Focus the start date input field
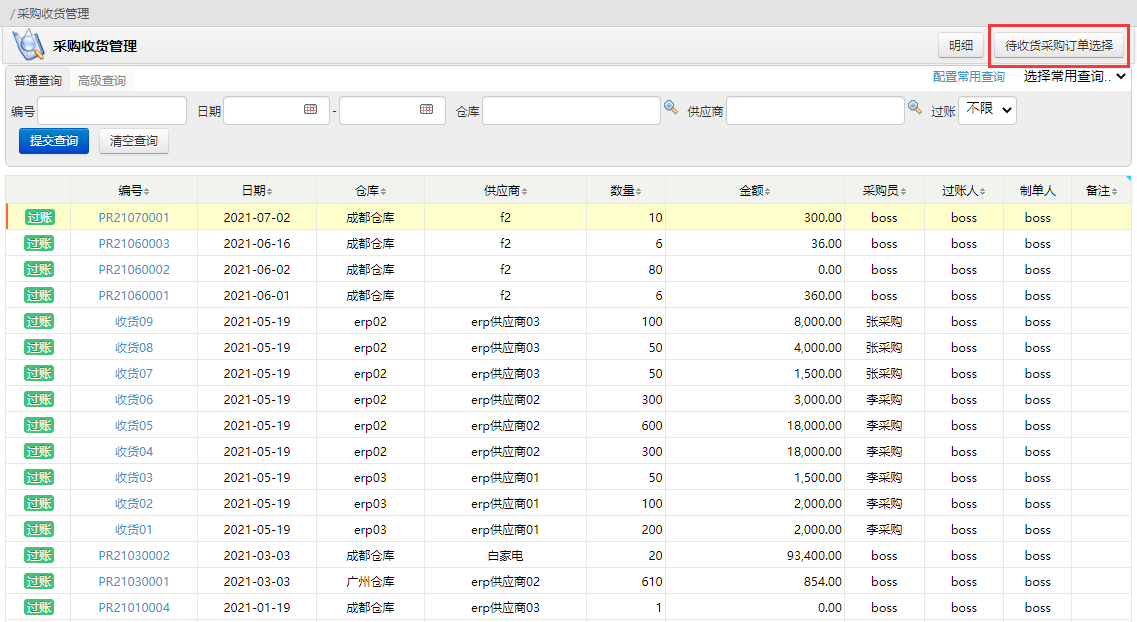Viewport: 1137px width, 622px height. [x=276, y=111]
